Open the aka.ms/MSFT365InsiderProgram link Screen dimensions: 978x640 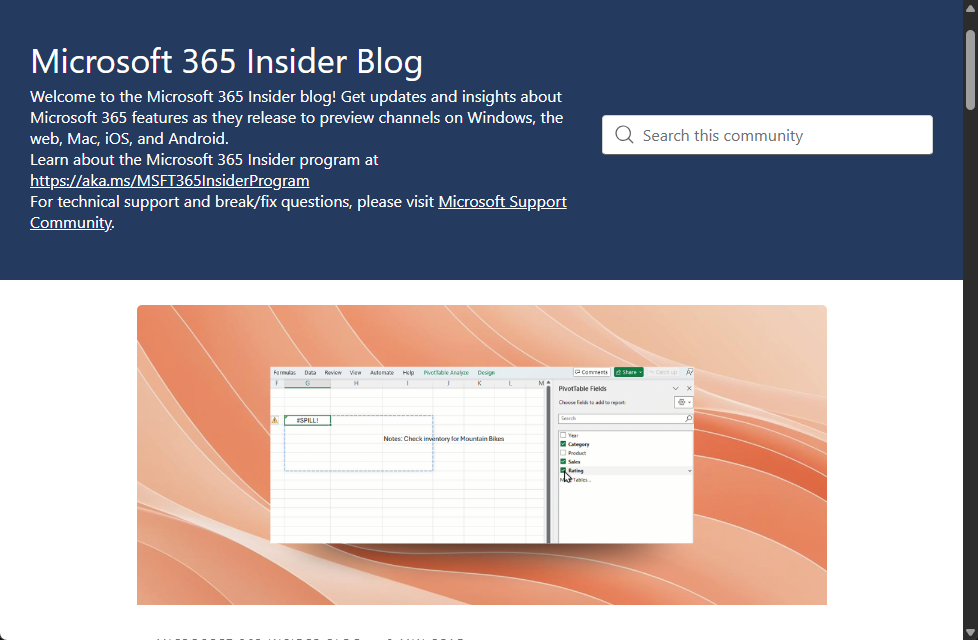pos(170,181)
